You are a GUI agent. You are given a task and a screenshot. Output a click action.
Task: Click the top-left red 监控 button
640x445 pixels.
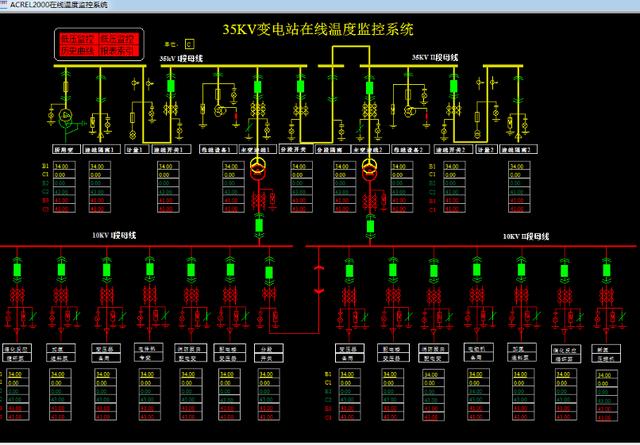click(78, 39)
